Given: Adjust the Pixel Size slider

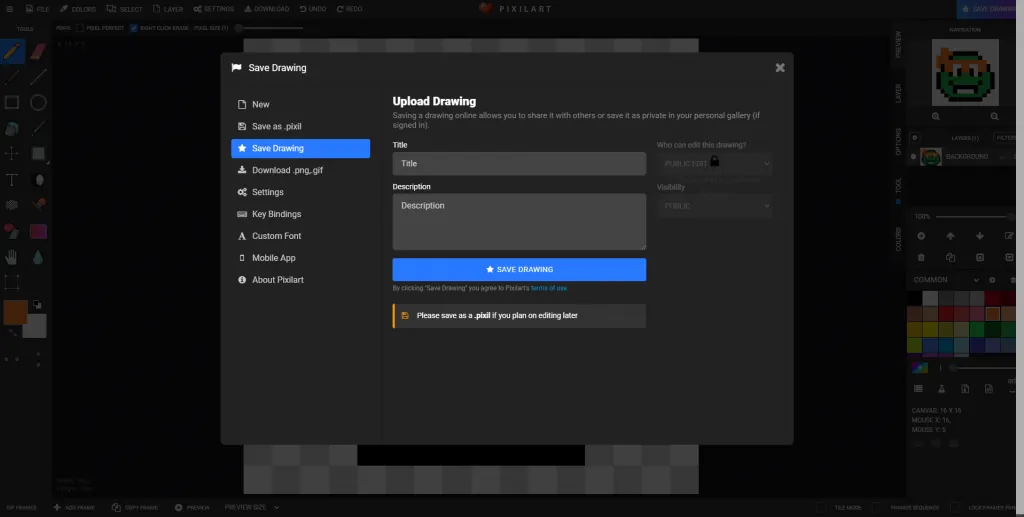Looking at the screenshot, I should tap(269, 28).
